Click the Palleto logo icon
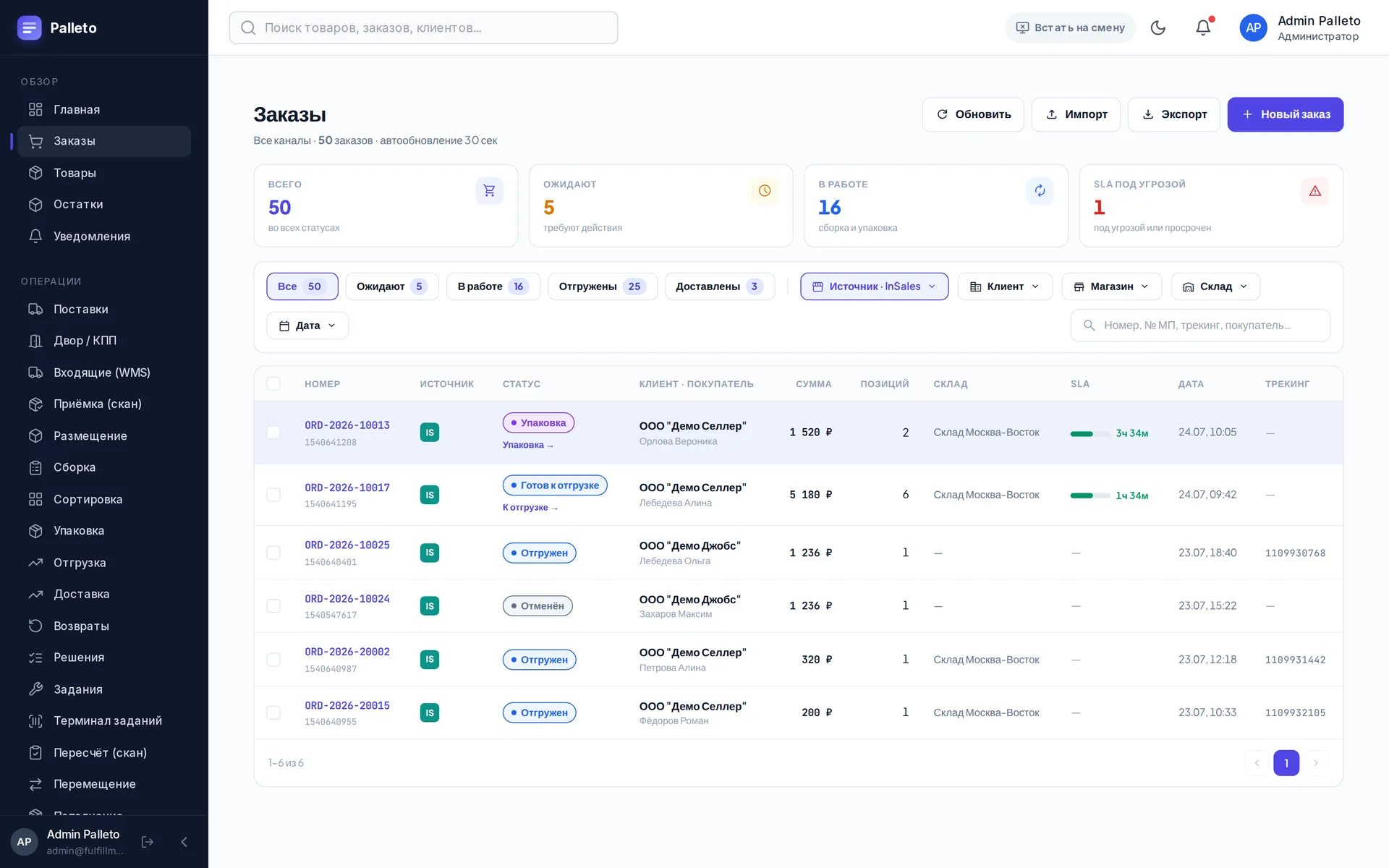This screenshot has width=1389, height=868. pos(29,27)
